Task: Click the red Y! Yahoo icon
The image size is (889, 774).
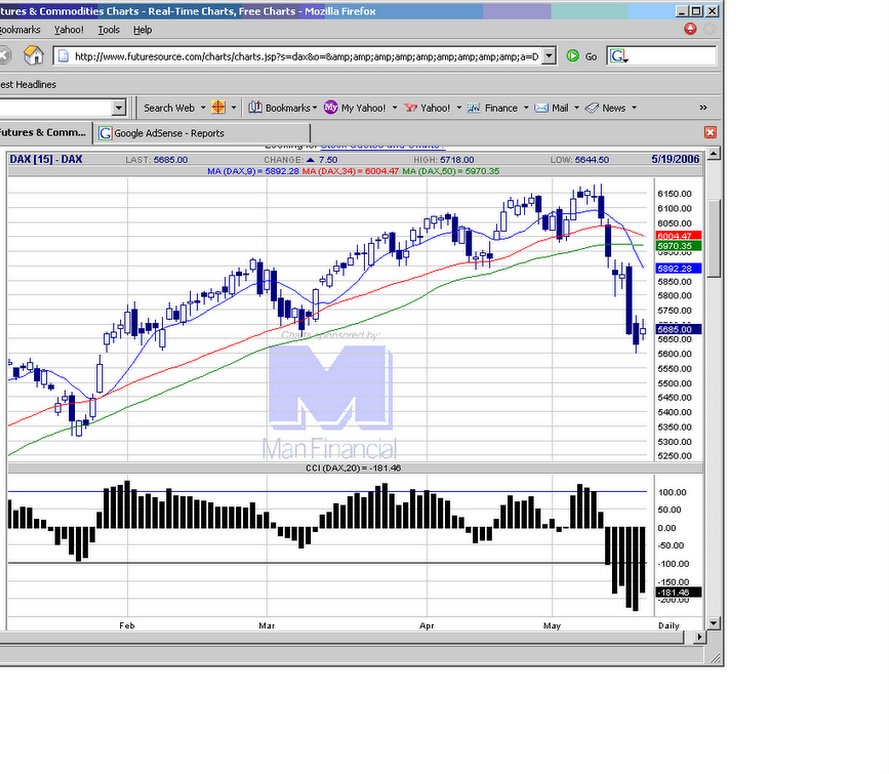Action: (x=410, y=108)
